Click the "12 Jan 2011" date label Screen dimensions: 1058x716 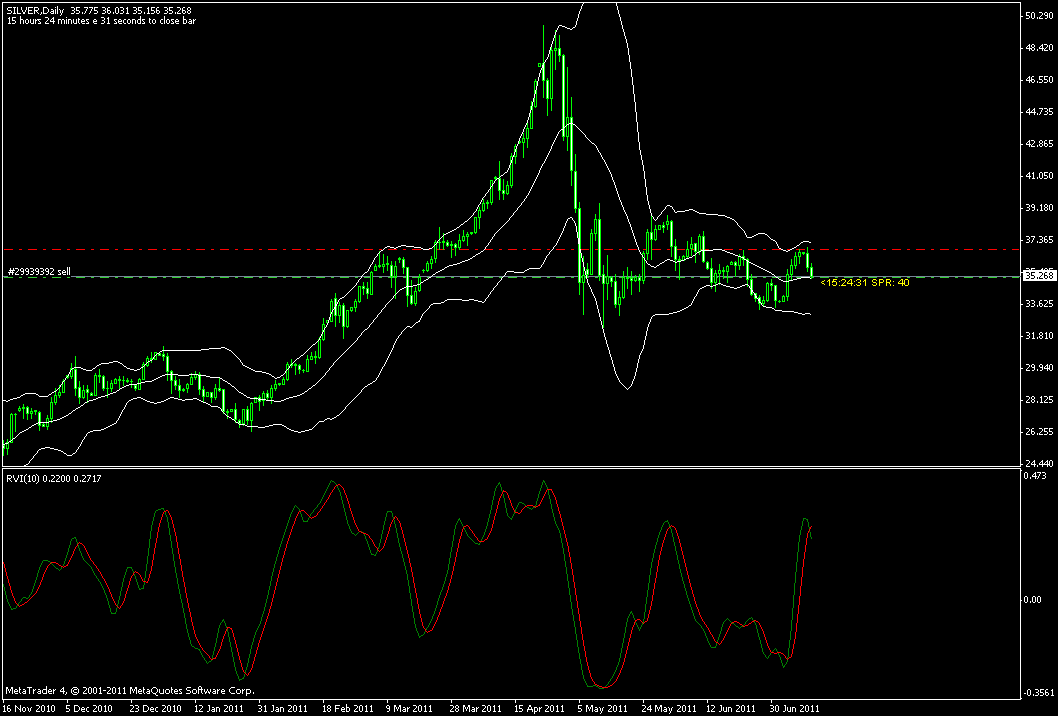[219, 709]
